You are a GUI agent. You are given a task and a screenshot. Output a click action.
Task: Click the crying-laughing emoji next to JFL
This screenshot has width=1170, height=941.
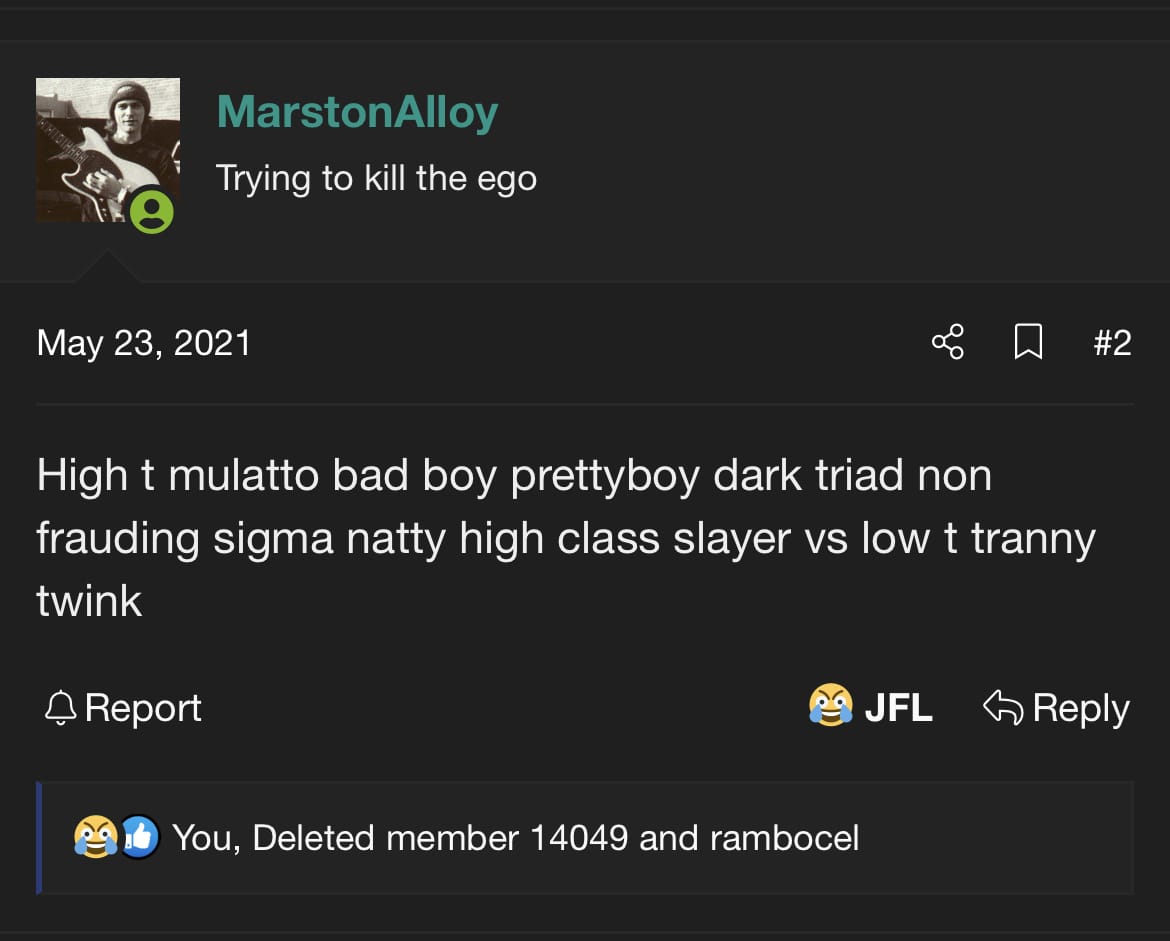830,705
